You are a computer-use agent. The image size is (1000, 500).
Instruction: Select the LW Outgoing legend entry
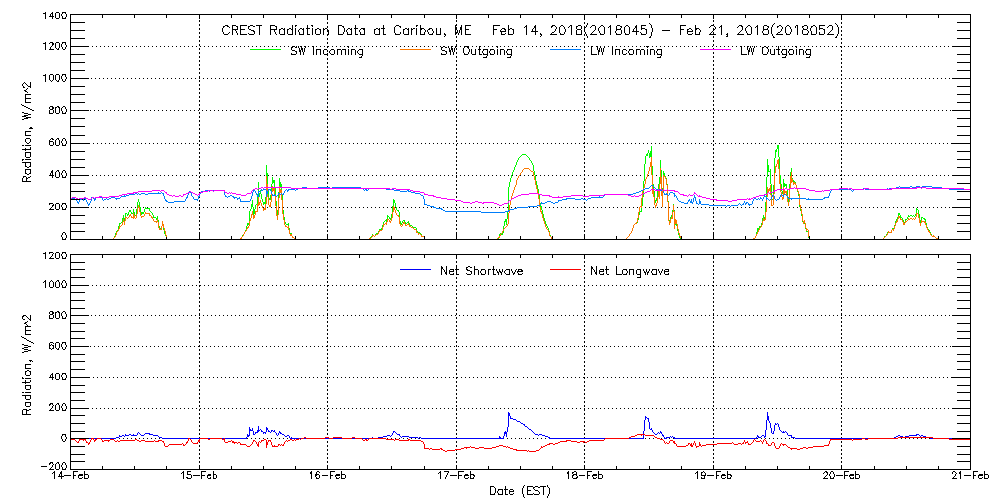[775, 52]
